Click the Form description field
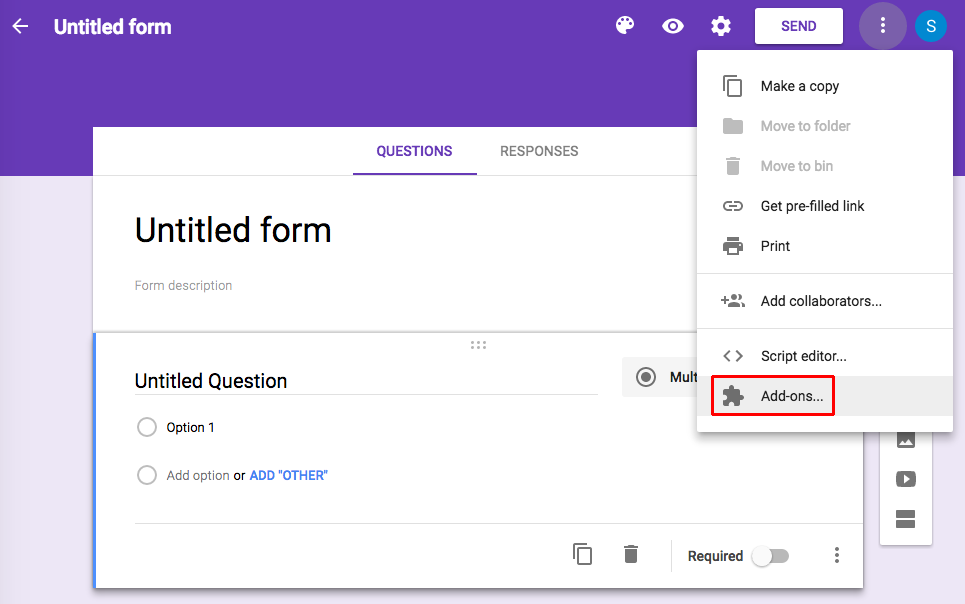The image size is (965, 604). click(183, 286)
